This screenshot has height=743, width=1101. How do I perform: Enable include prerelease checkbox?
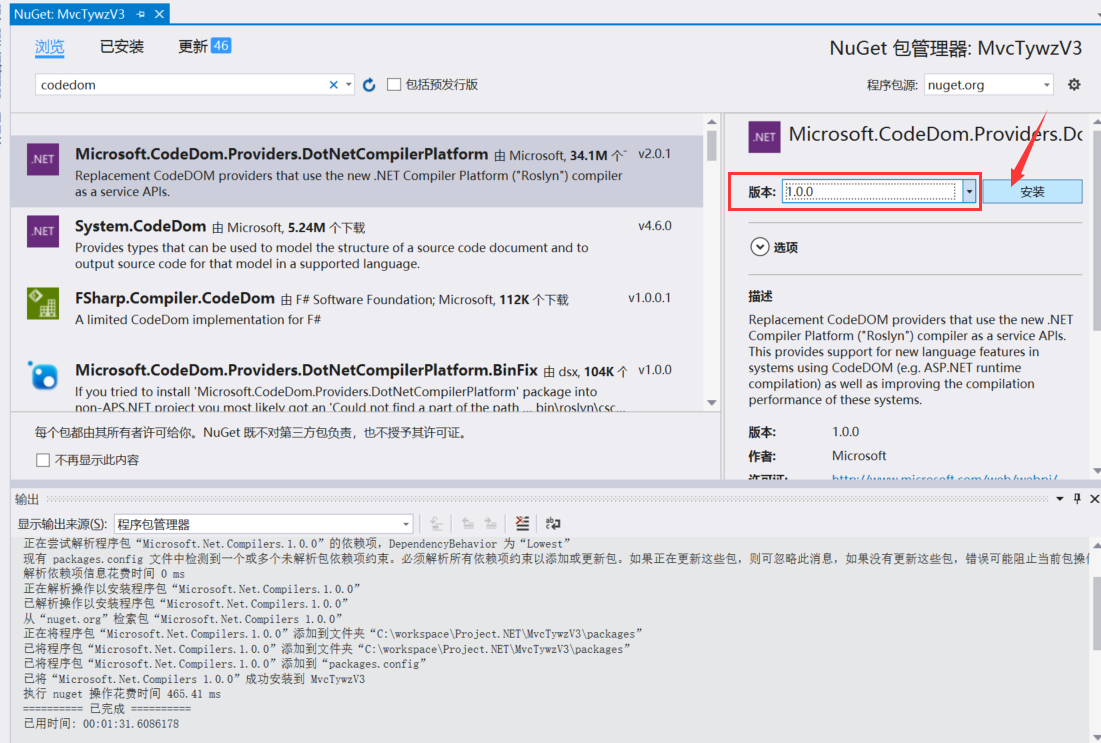point(394,84)
